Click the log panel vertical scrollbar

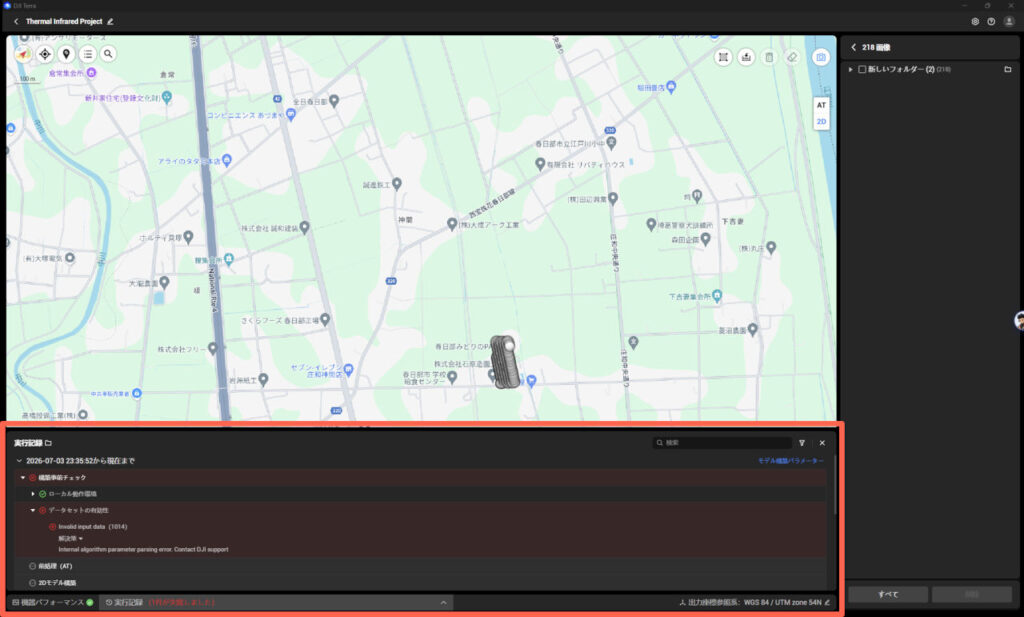tap(834, 483)
